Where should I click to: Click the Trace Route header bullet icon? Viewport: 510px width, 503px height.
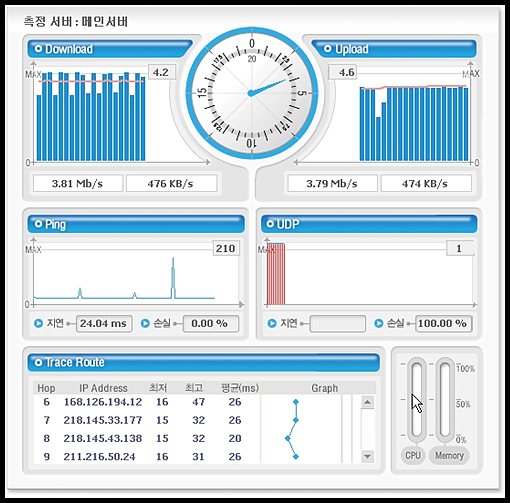[x=38, y=362]
